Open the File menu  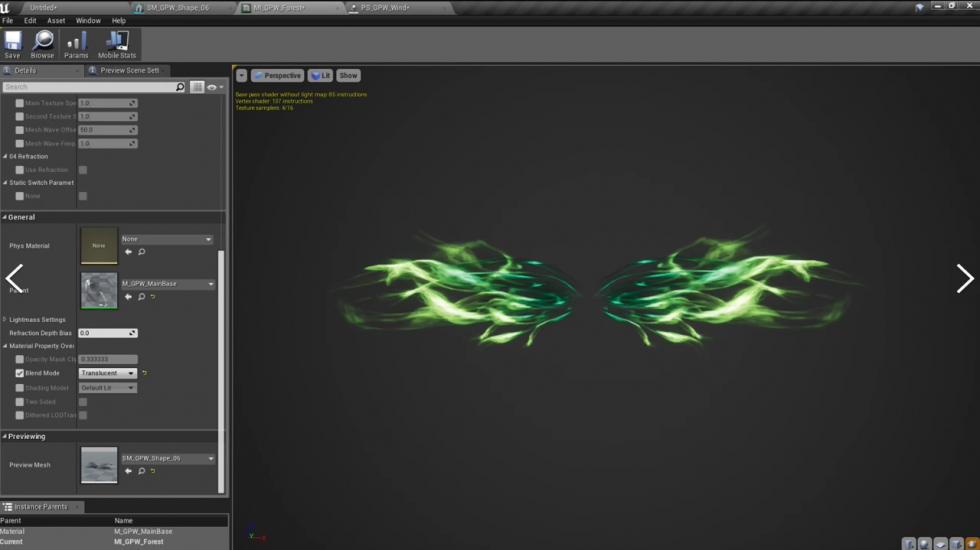click(8, 21)
